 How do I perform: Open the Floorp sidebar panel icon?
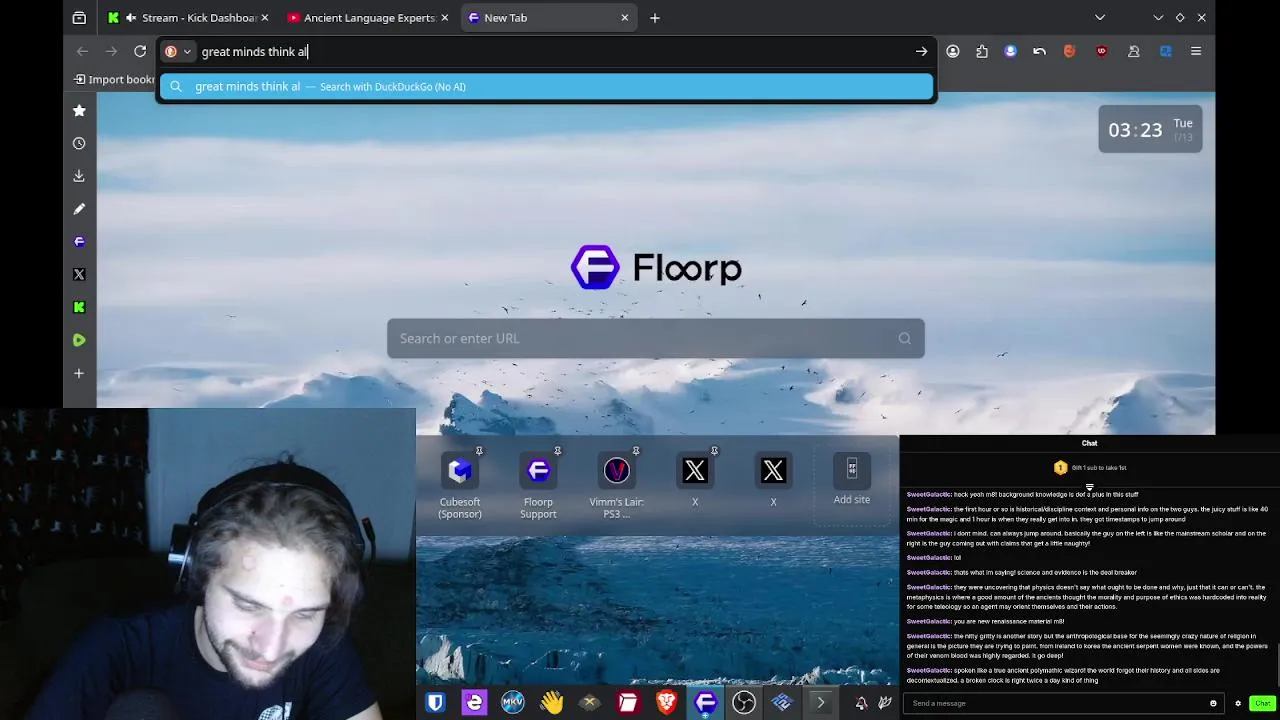pyautogui.click(x=79, y=241)
